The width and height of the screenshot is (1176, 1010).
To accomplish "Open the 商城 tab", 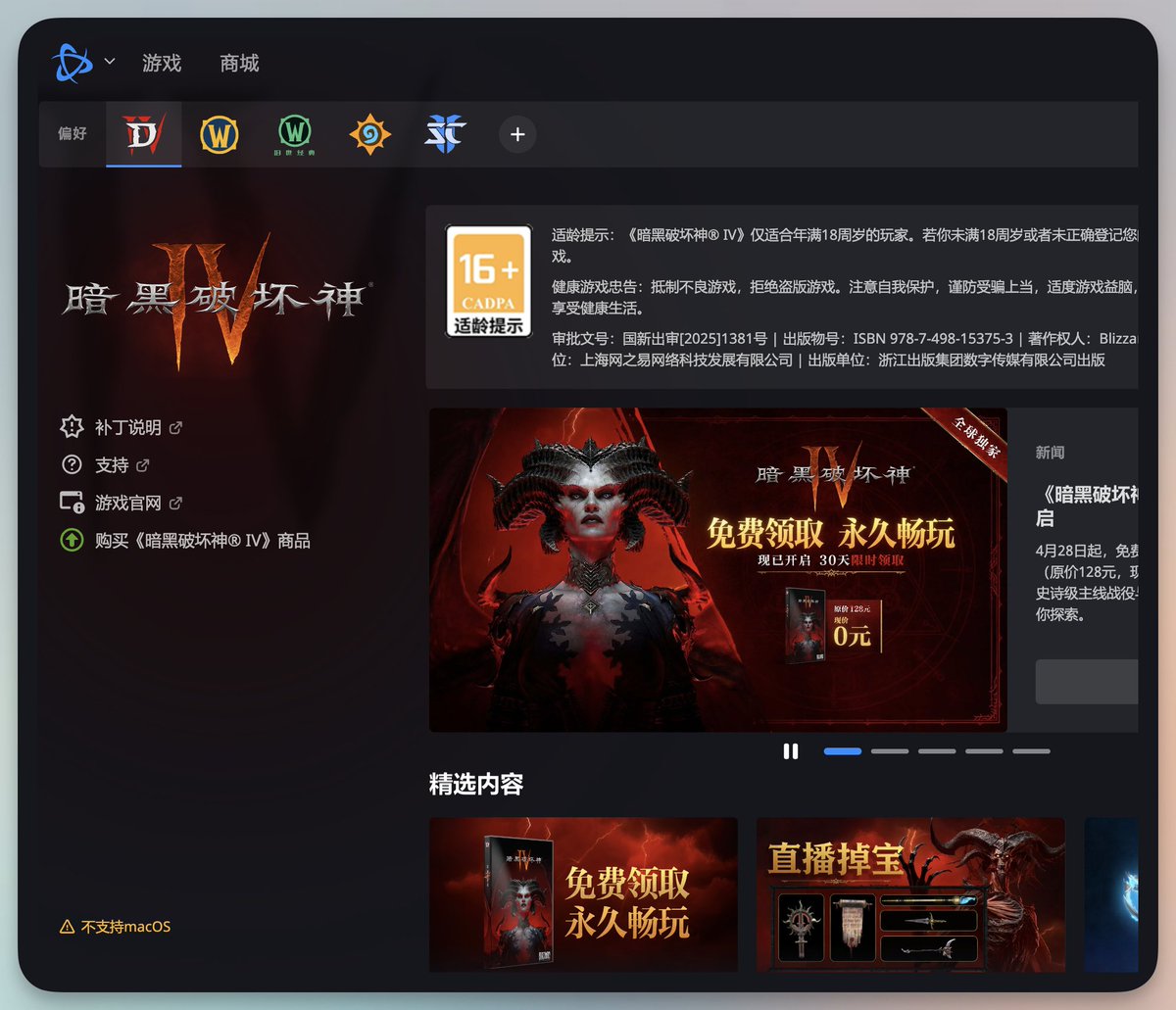I will coord(239,64).
